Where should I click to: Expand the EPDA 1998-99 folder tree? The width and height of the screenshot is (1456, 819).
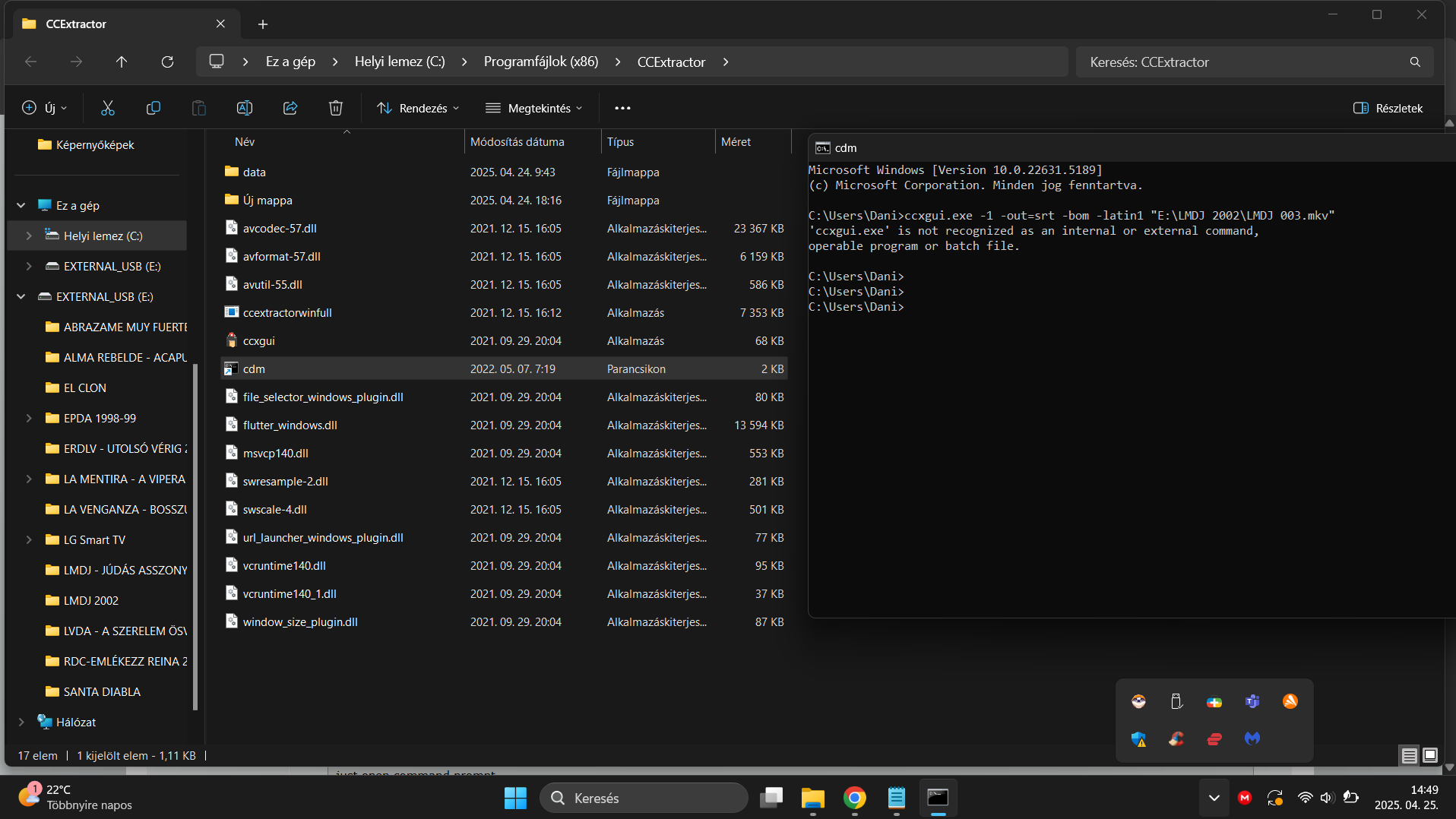(x=29, y=418)
